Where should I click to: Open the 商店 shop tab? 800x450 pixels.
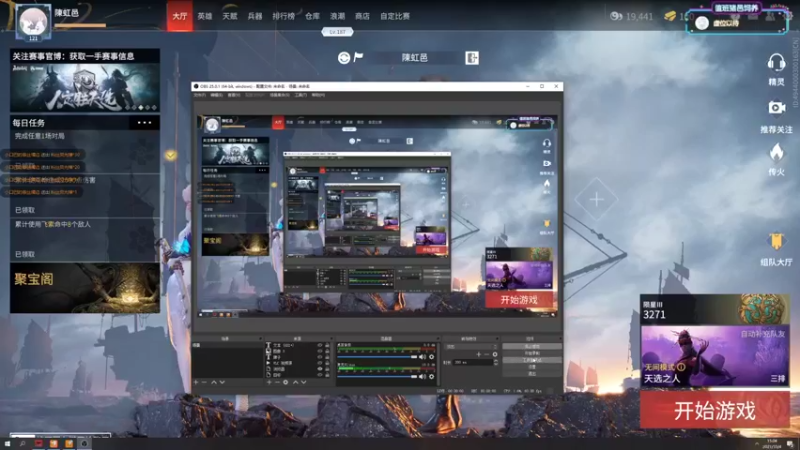coord(362,16)
